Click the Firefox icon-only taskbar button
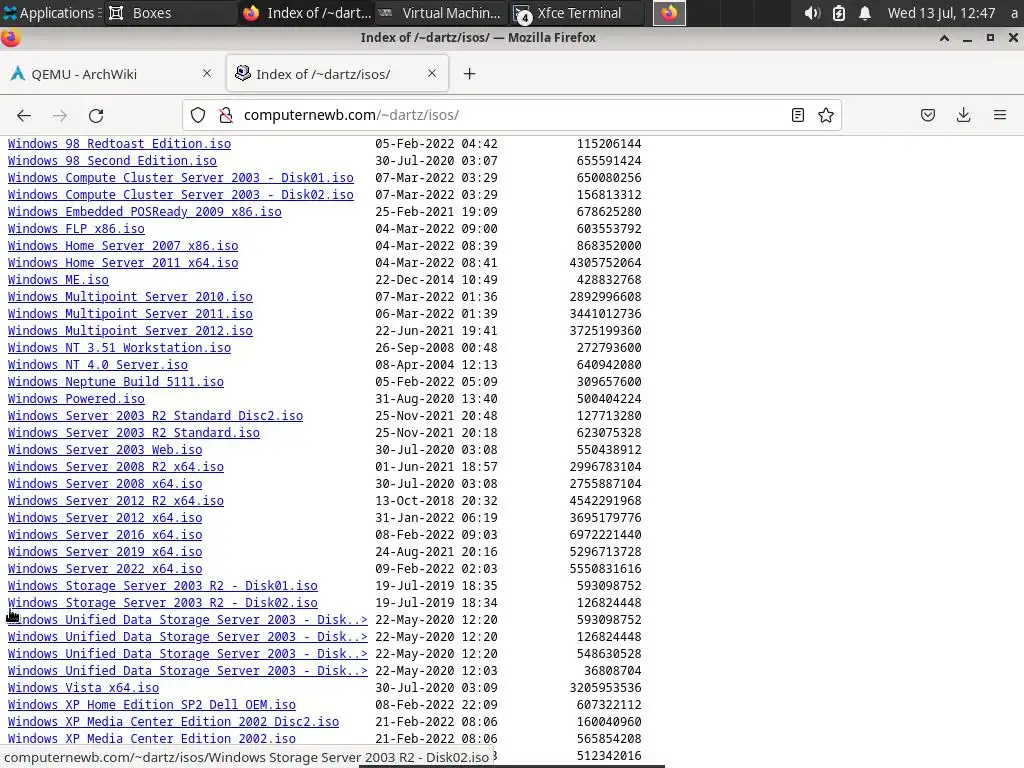The image size is (1024, 768). [x=669, y=13]
